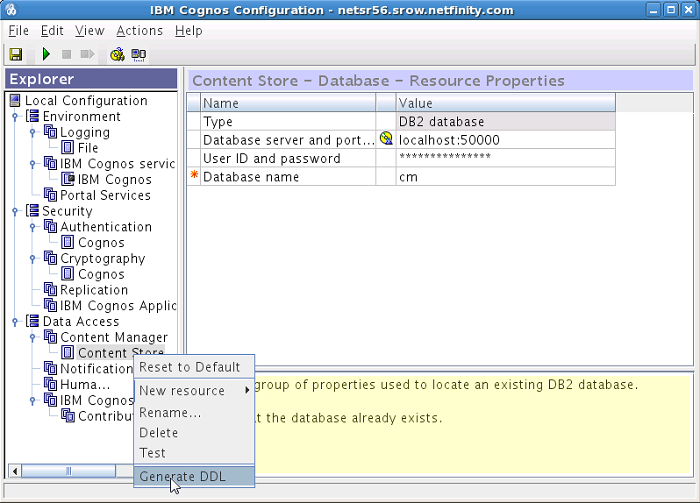700x503 pixels.
Task: Click the DB2 database type cell
Action: tap(505, 121)
